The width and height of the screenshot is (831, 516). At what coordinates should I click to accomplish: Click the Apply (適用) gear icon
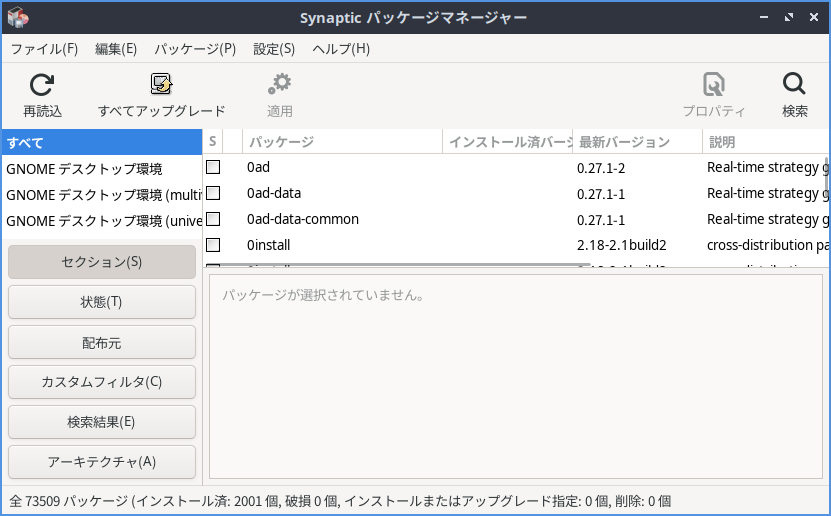coord(280,84)
